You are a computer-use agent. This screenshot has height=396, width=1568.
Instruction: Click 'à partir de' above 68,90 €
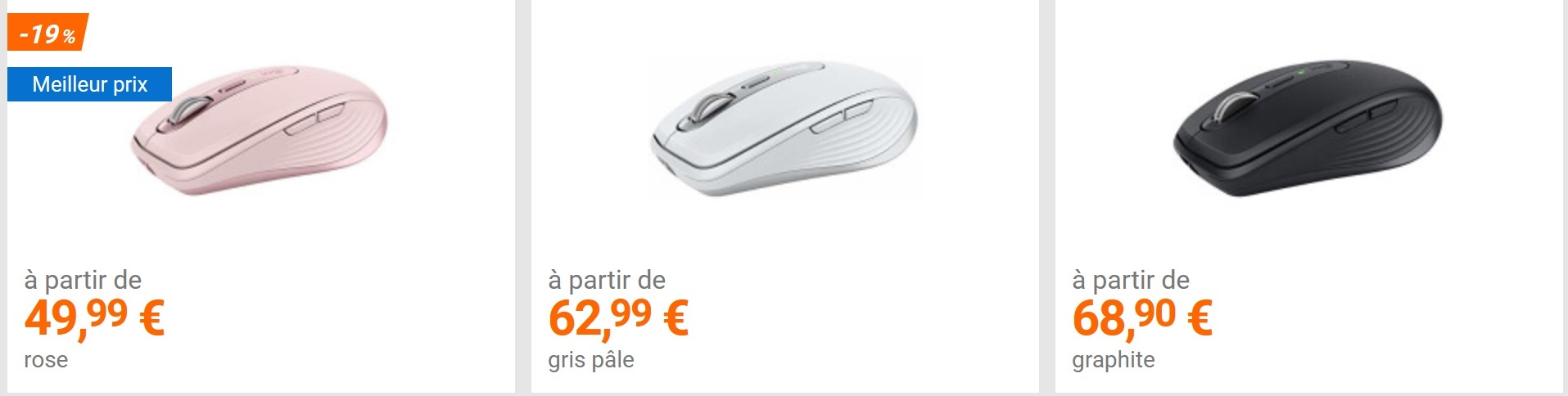click(x=1131, y=280)
